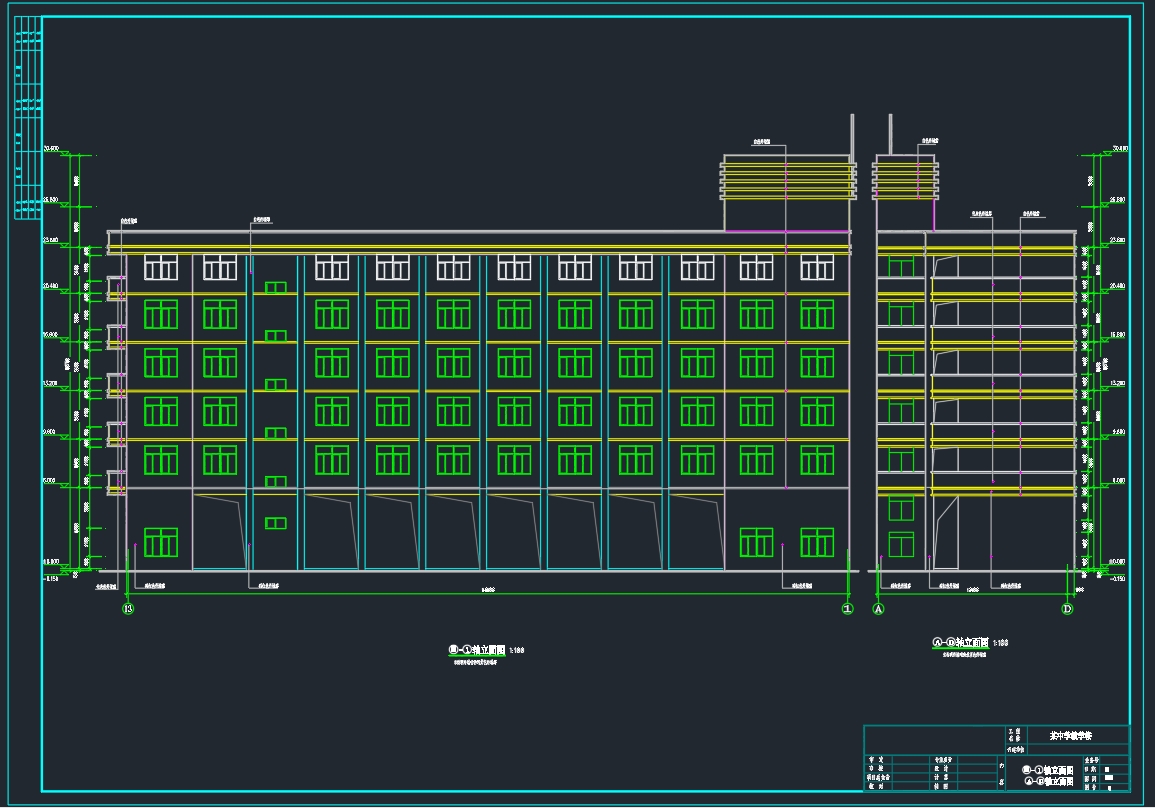Select the lowest green window on side elevation
The height and width of the screenshot is (808, 1155).
[x=901, y=545]
